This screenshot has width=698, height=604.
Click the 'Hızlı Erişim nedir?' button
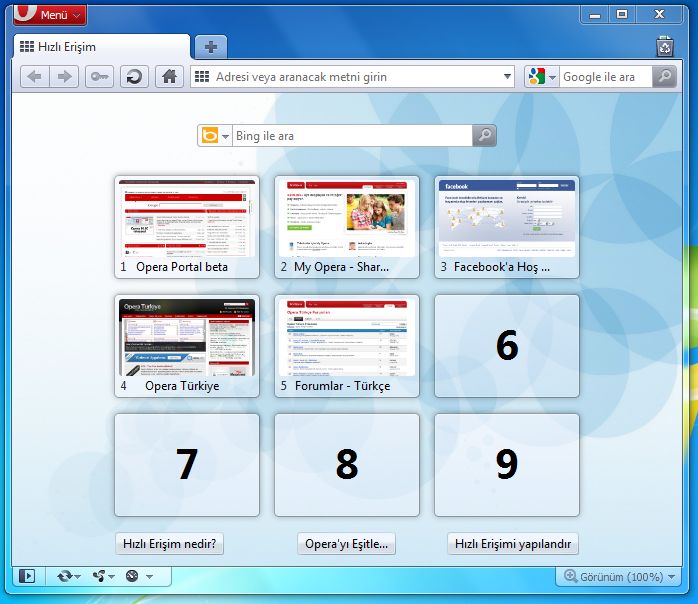point(170,544)
